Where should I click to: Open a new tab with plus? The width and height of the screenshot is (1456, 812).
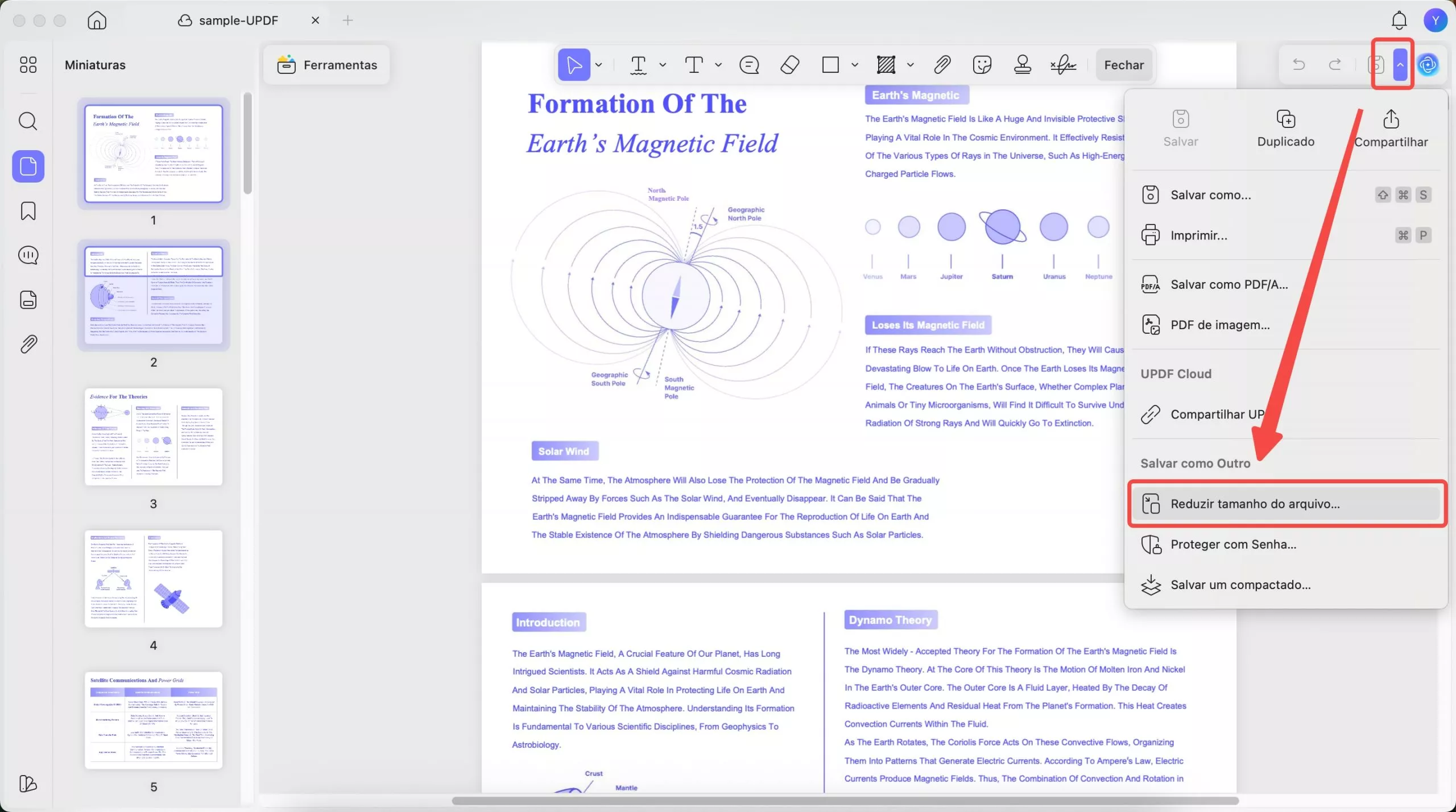tap(348, 20)
